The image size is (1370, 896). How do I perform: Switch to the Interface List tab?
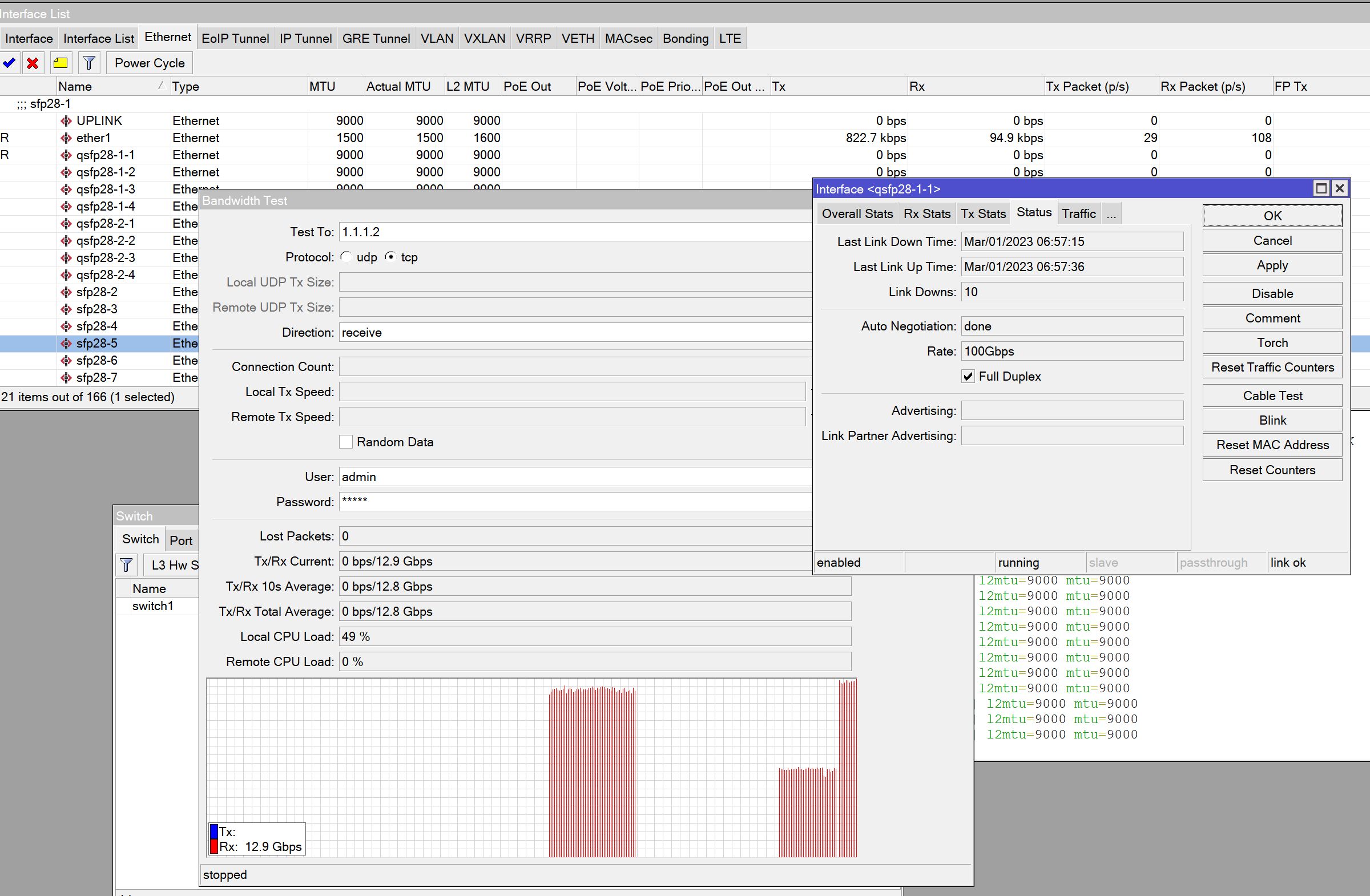pos(98,39)
